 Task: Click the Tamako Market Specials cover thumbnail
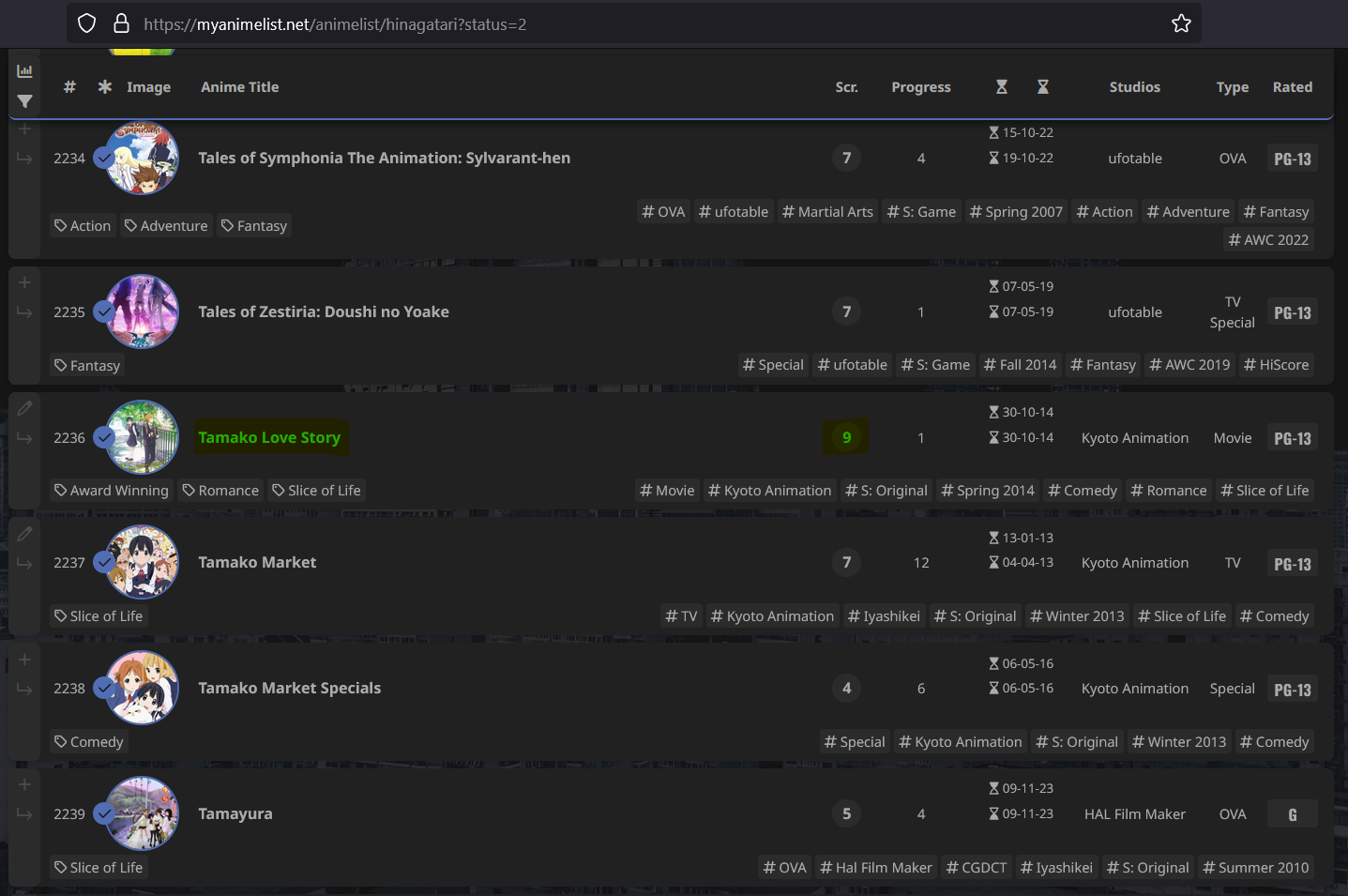143,688
